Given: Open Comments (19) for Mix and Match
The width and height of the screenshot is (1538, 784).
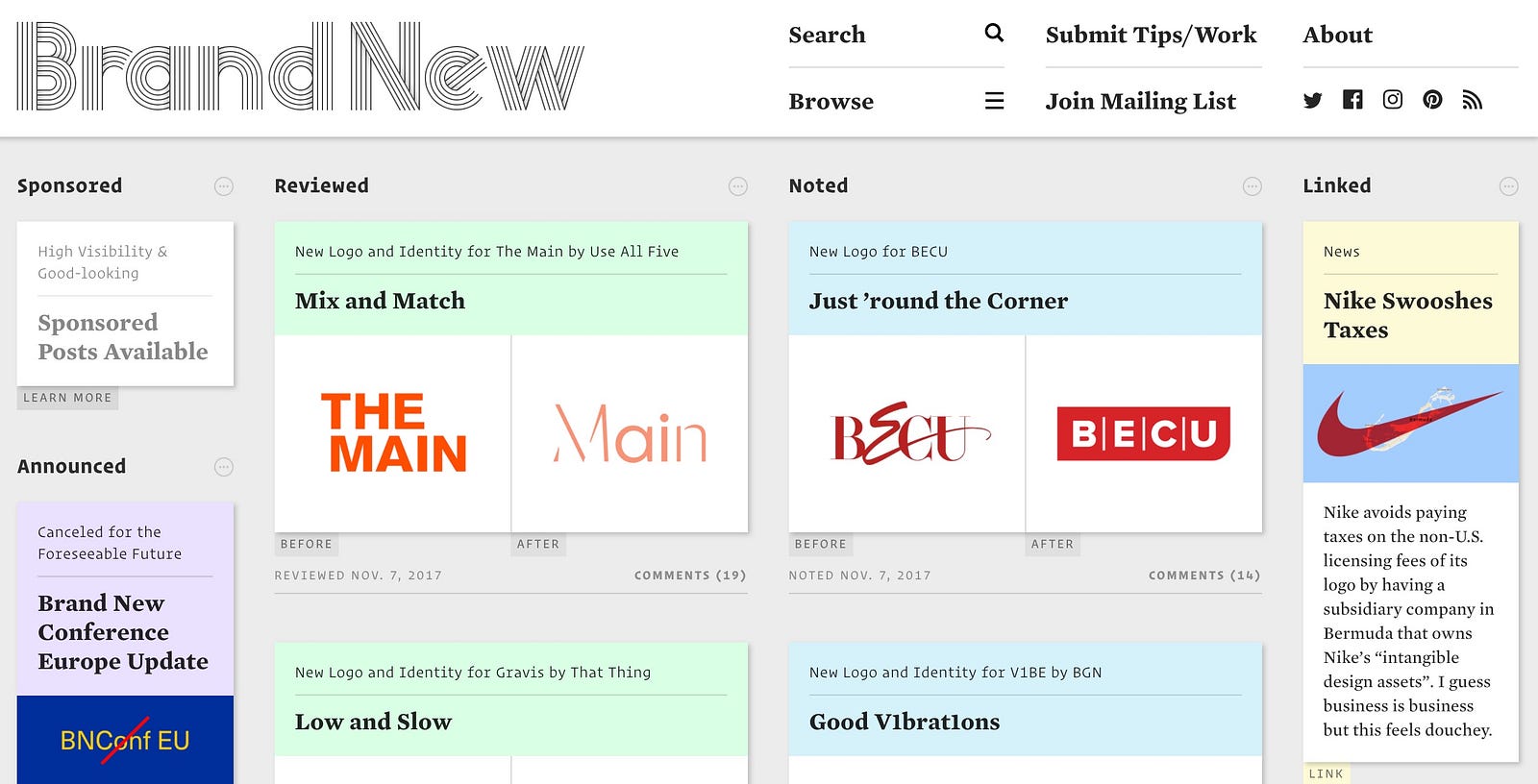Looking at the screenshot, I should [x=690, y=576].
